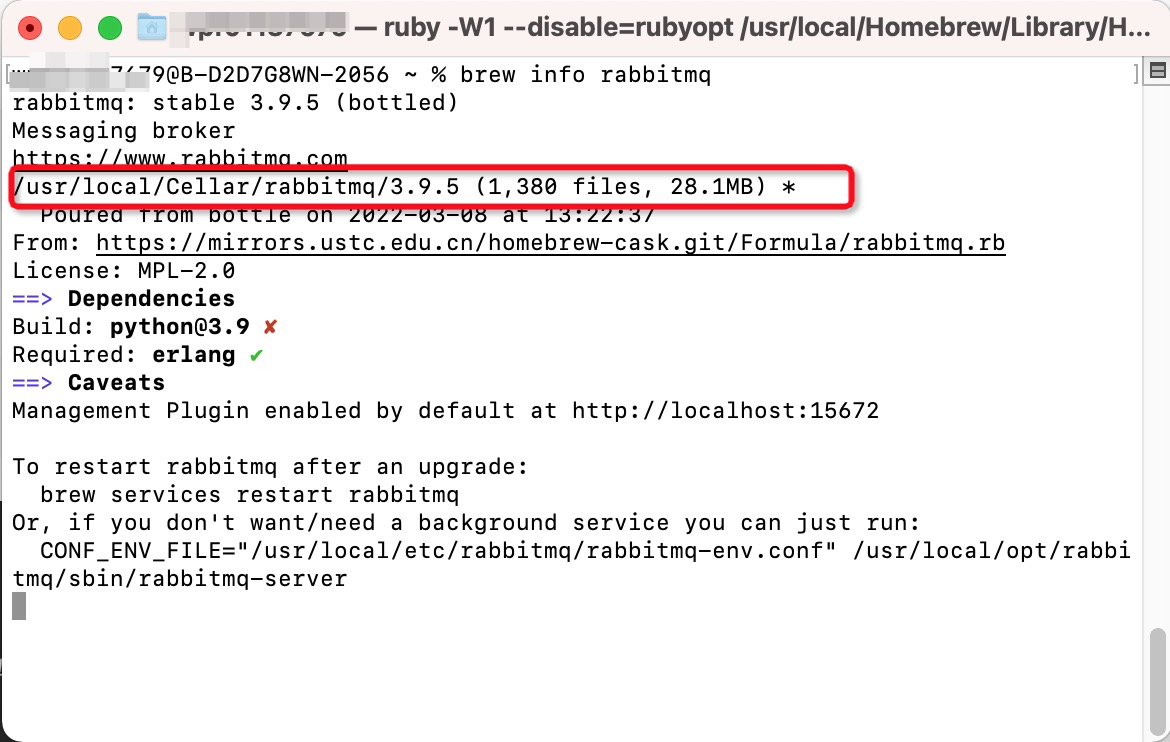Click the window title text showing ruby -W1
The height and width of the screenshot is (742, 1170).
[x=768, y=28]
